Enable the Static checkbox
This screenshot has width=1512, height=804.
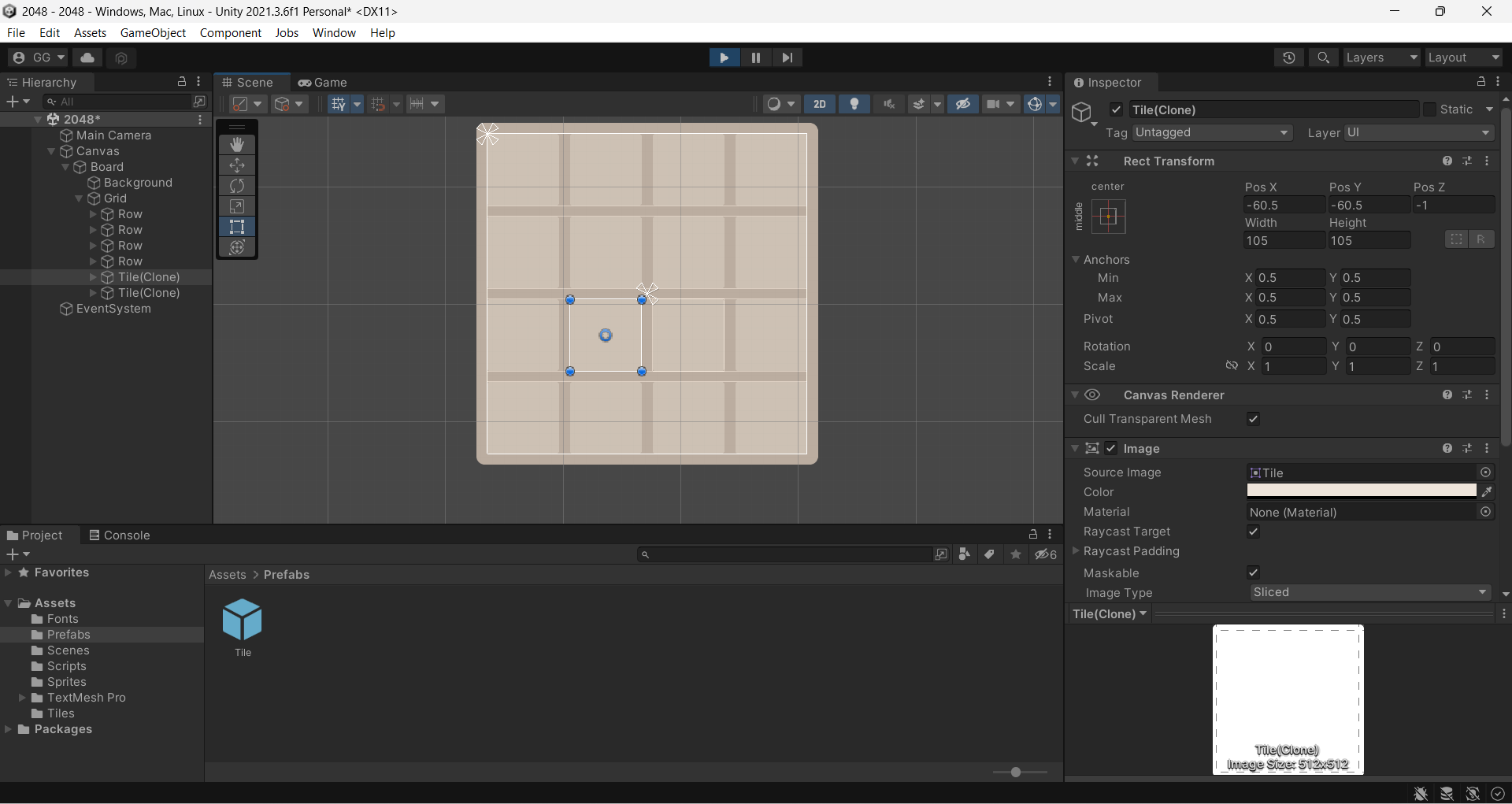[x=1430, y=109]
